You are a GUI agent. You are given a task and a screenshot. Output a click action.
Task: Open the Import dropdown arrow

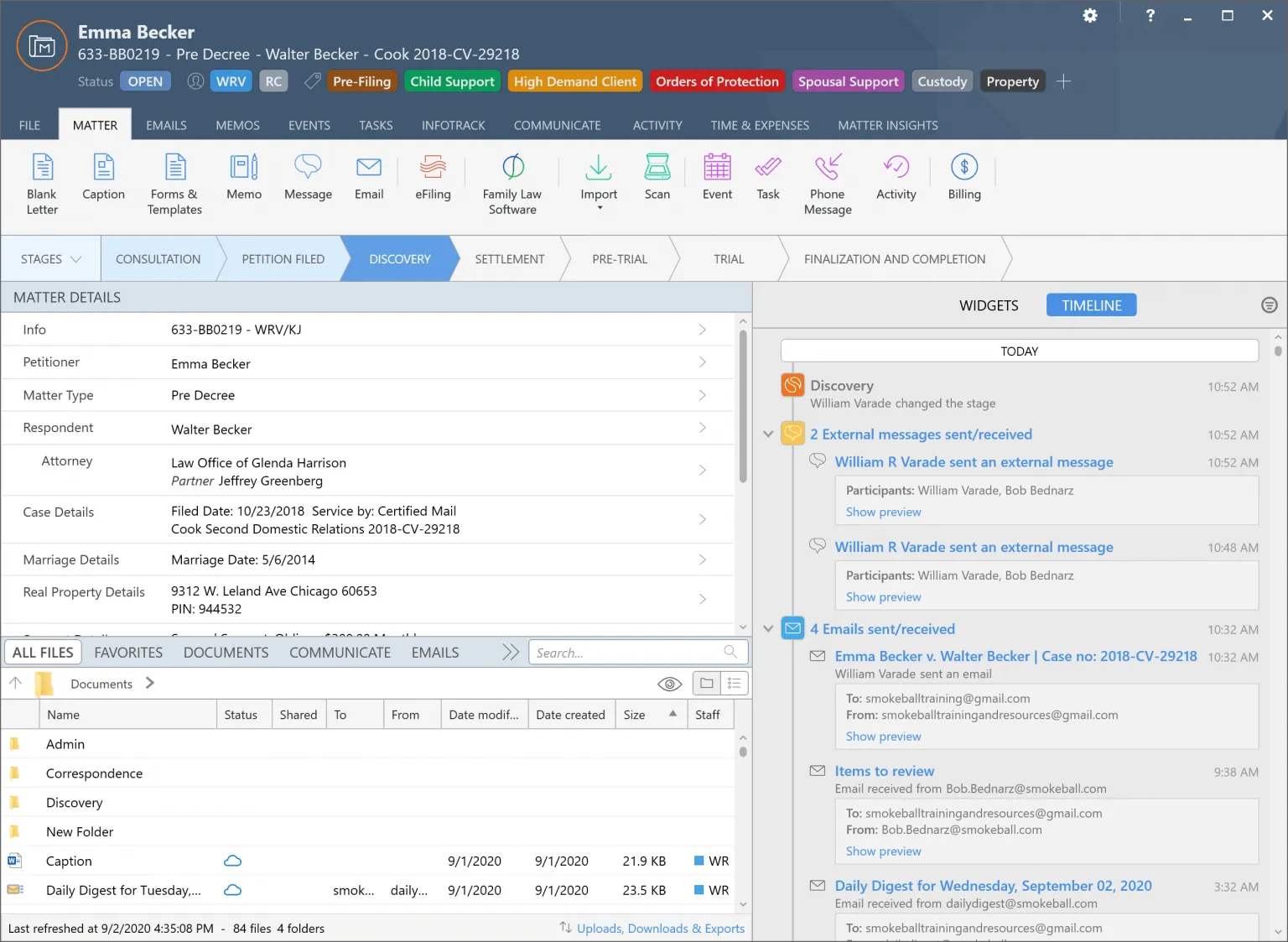point(600,208)
